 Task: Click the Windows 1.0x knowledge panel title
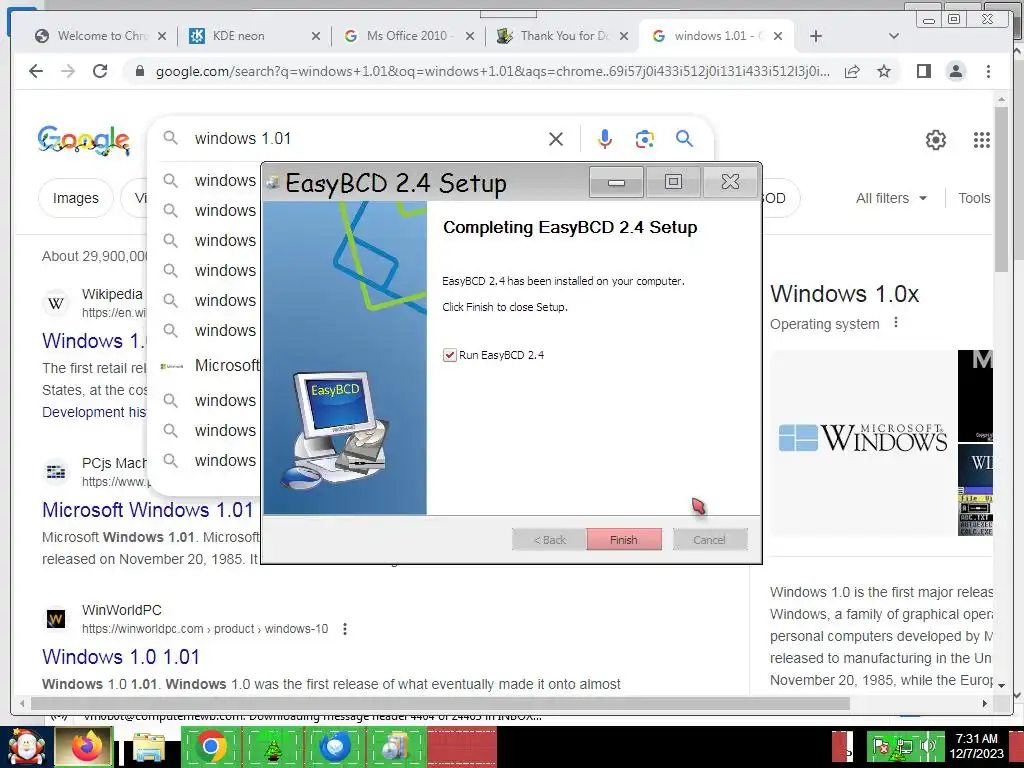click(x=844, y=294)
